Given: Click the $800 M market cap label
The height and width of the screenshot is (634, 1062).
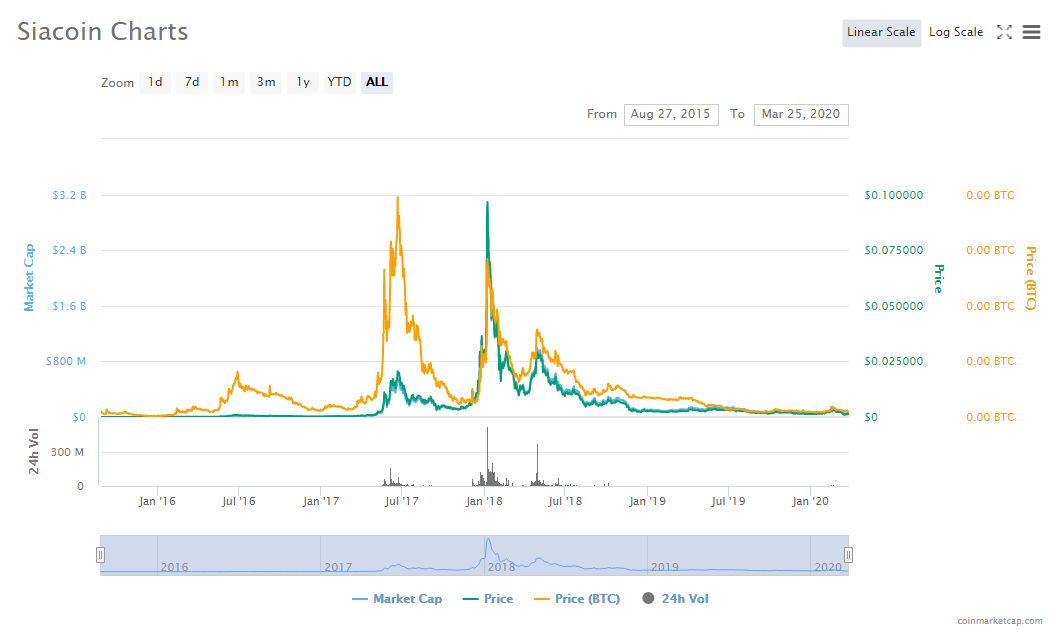Looking at the screenshot, I should point(66,361).
